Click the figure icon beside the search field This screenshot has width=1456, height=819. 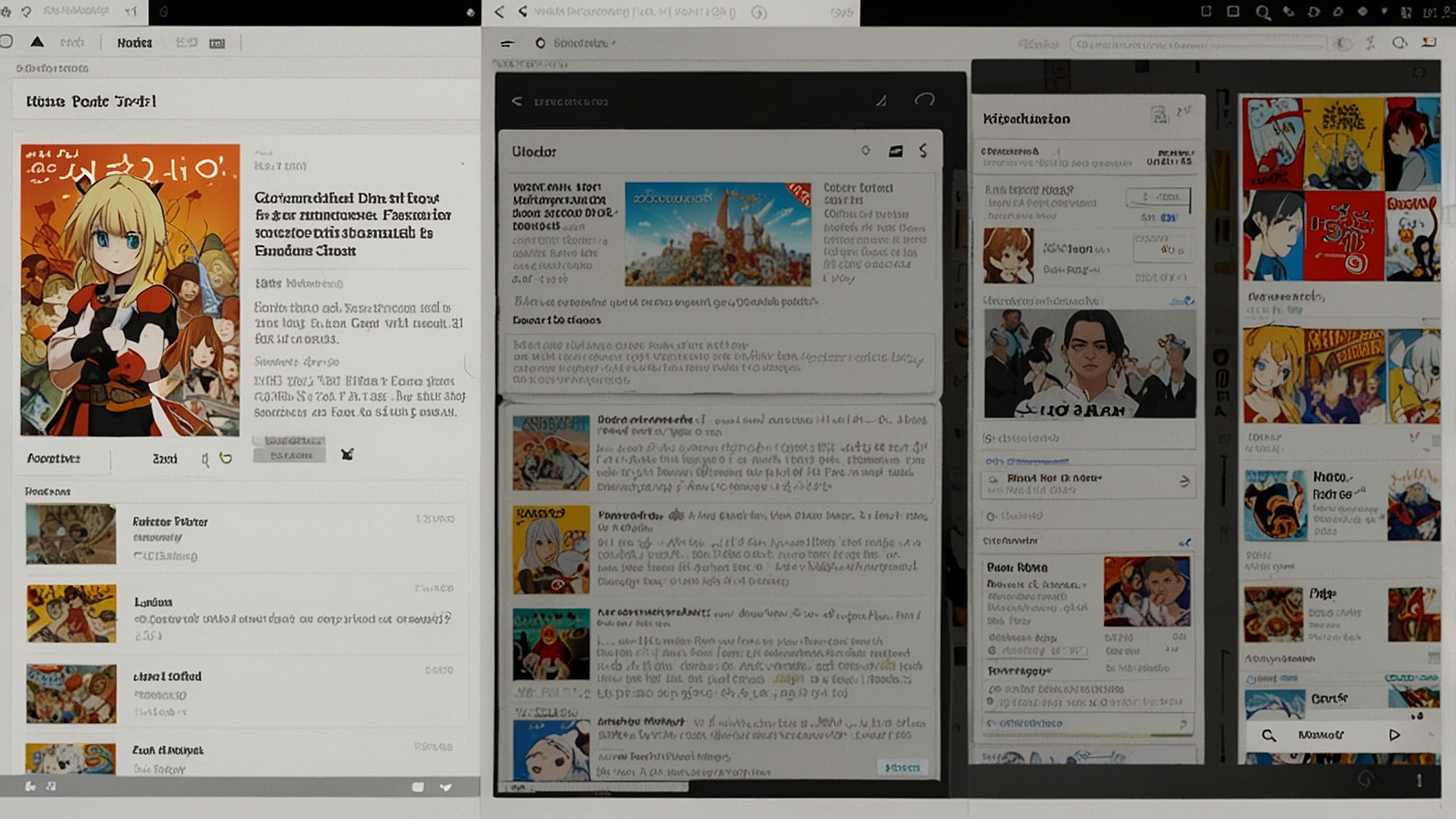point(1370,43)
